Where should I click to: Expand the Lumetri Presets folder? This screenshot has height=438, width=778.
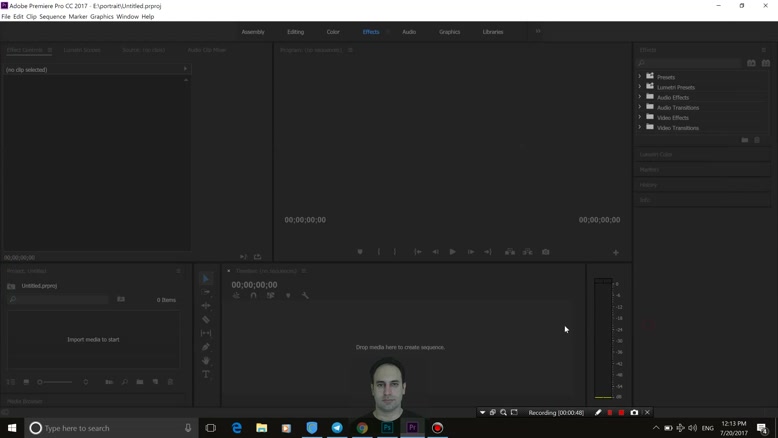pos(640,87)
